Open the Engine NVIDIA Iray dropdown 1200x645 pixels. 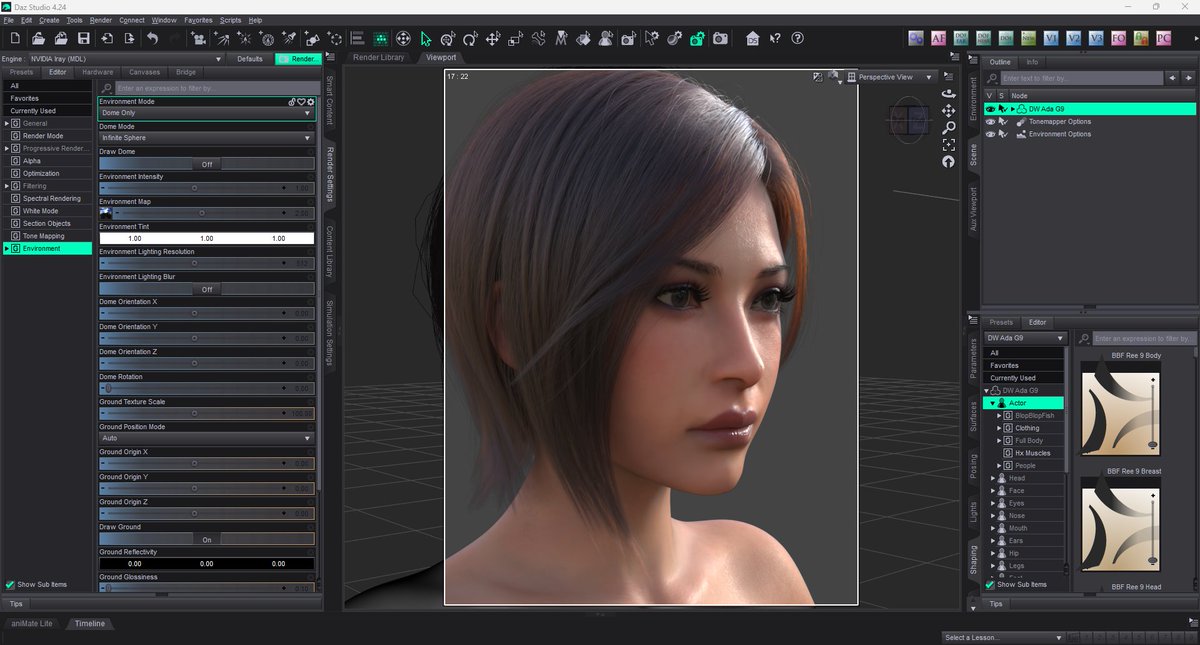point(125,59)
